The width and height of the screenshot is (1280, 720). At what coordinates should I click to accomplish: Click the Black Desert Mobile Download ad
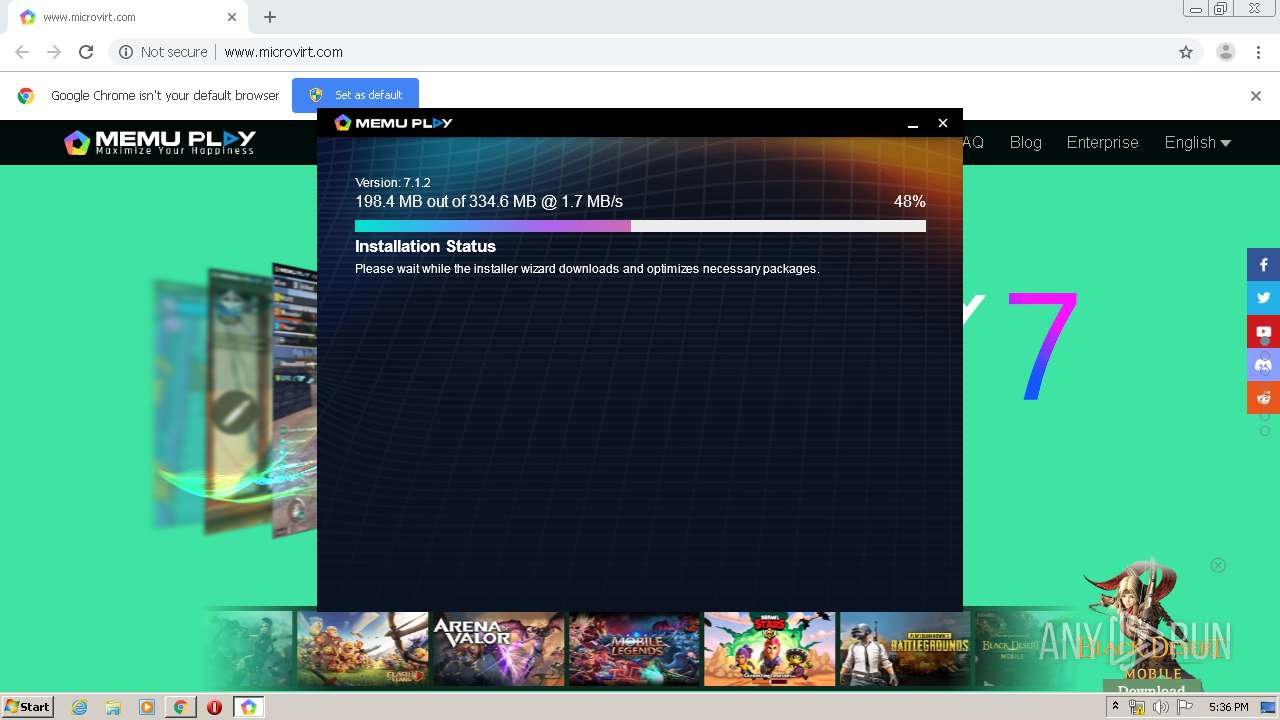(x=1151, y=689)
